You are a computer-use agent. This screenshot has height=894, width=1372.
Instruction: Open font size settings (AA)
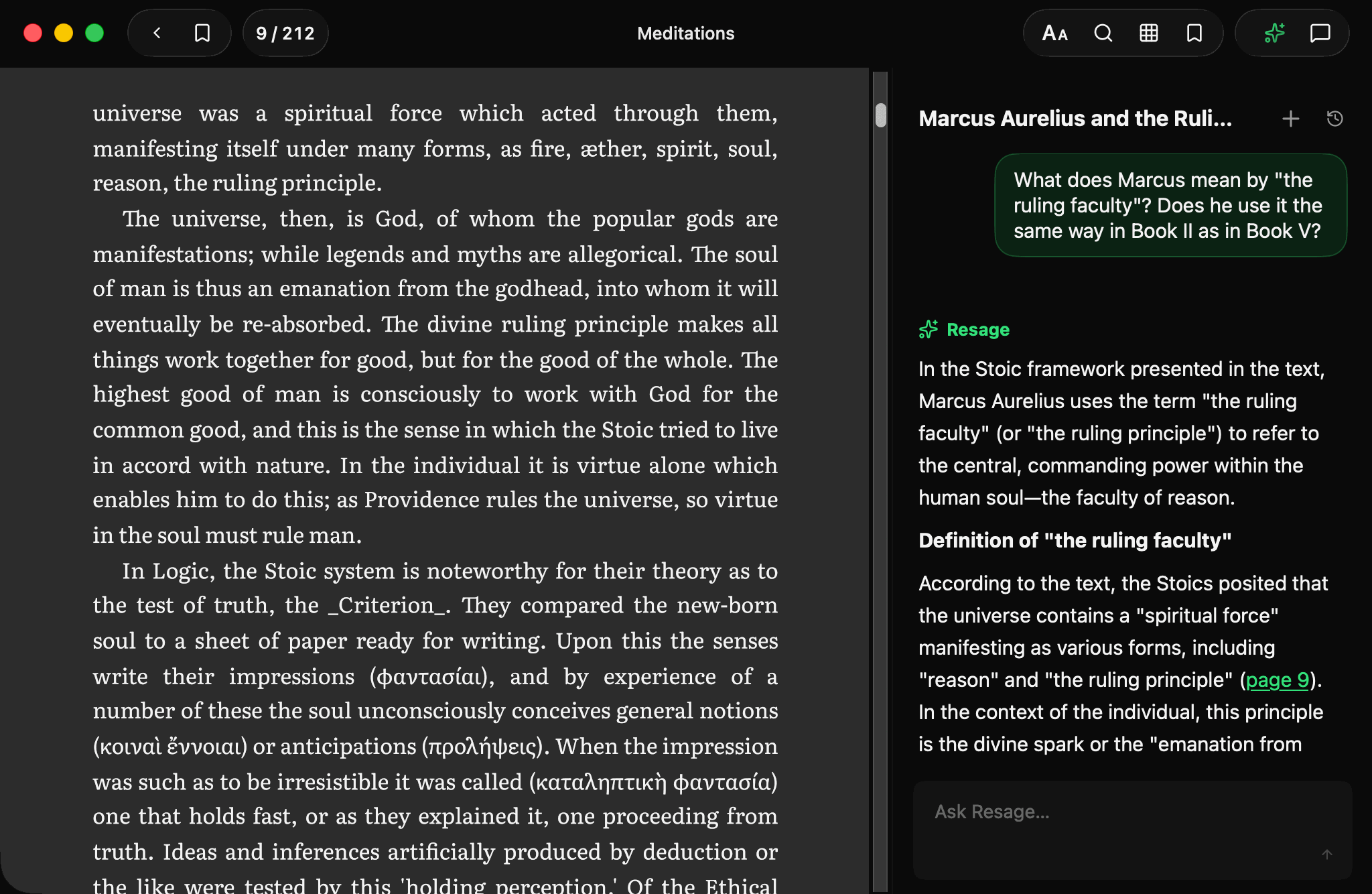(1054, 33)
